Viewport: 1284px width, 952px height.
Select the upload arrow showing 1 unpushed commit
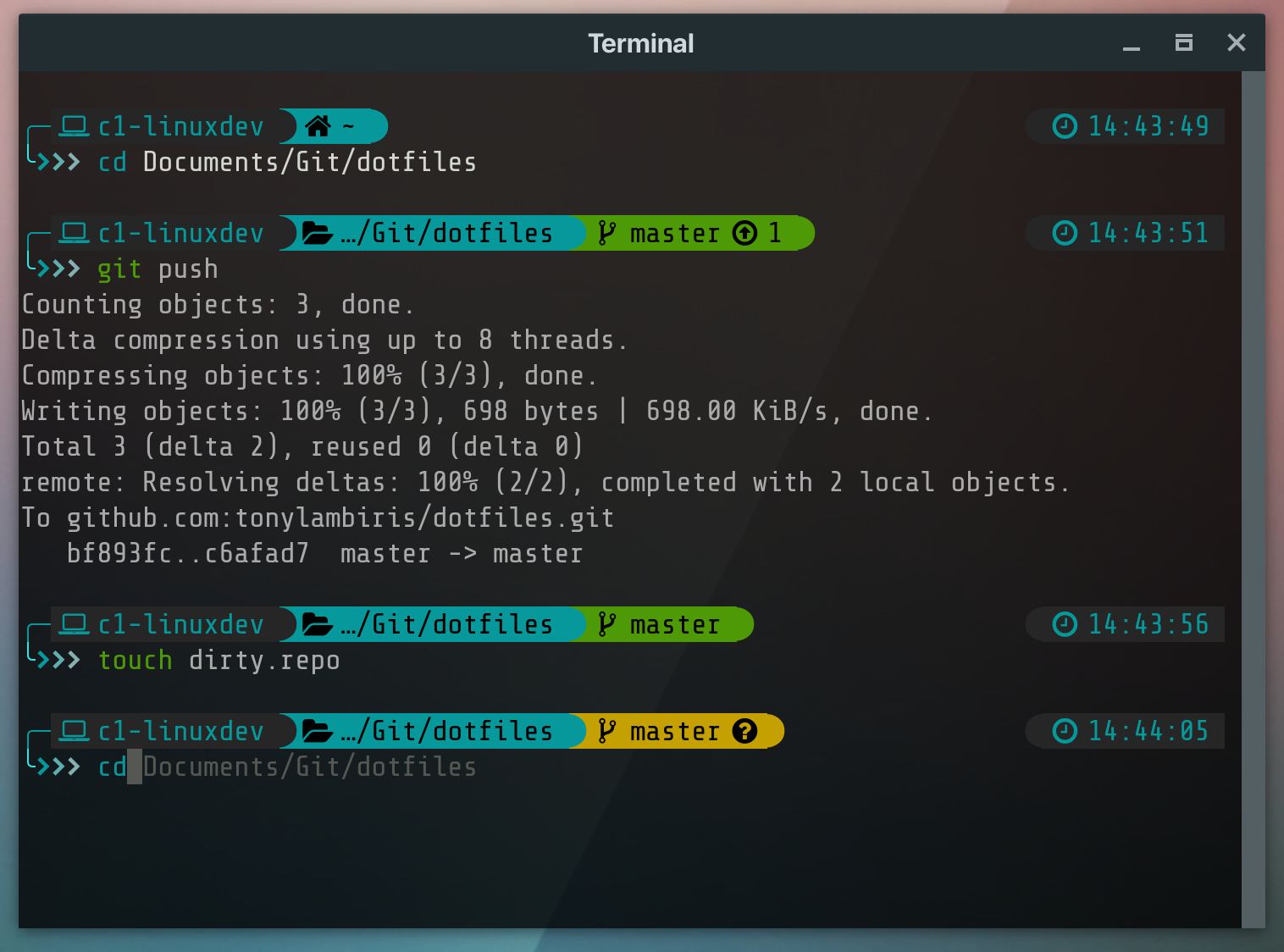tap(745, 233)
